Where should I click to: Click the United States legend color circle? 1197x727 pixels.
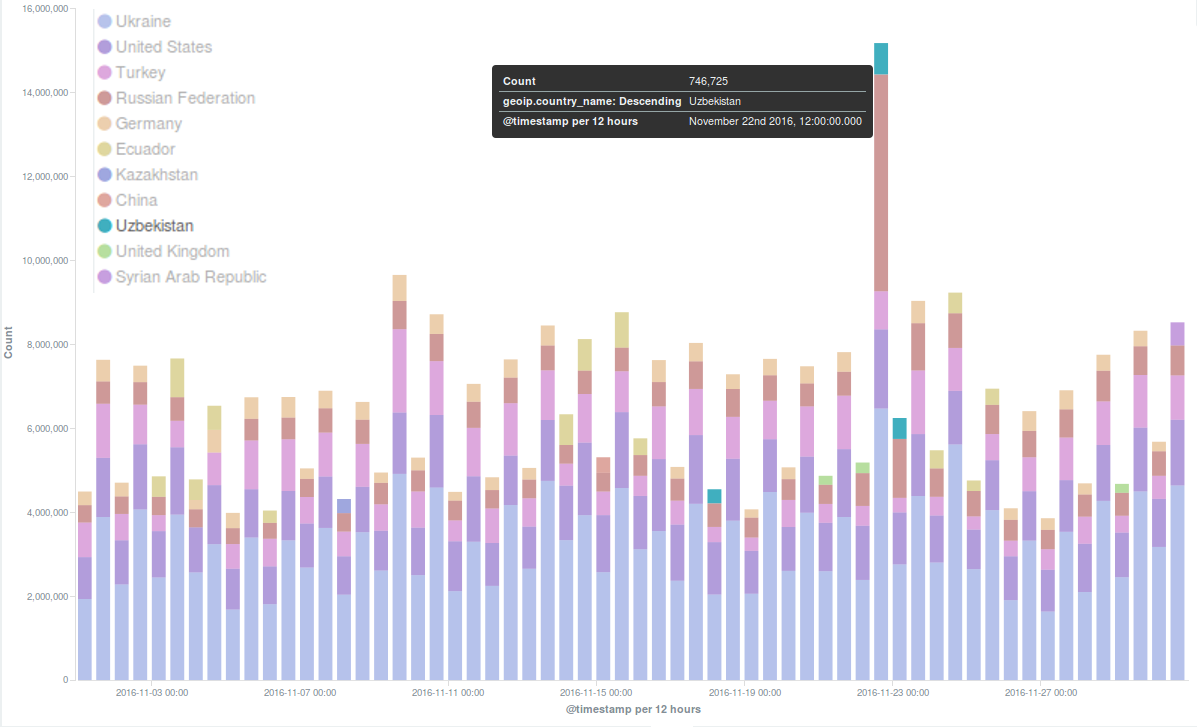point(104,47)
